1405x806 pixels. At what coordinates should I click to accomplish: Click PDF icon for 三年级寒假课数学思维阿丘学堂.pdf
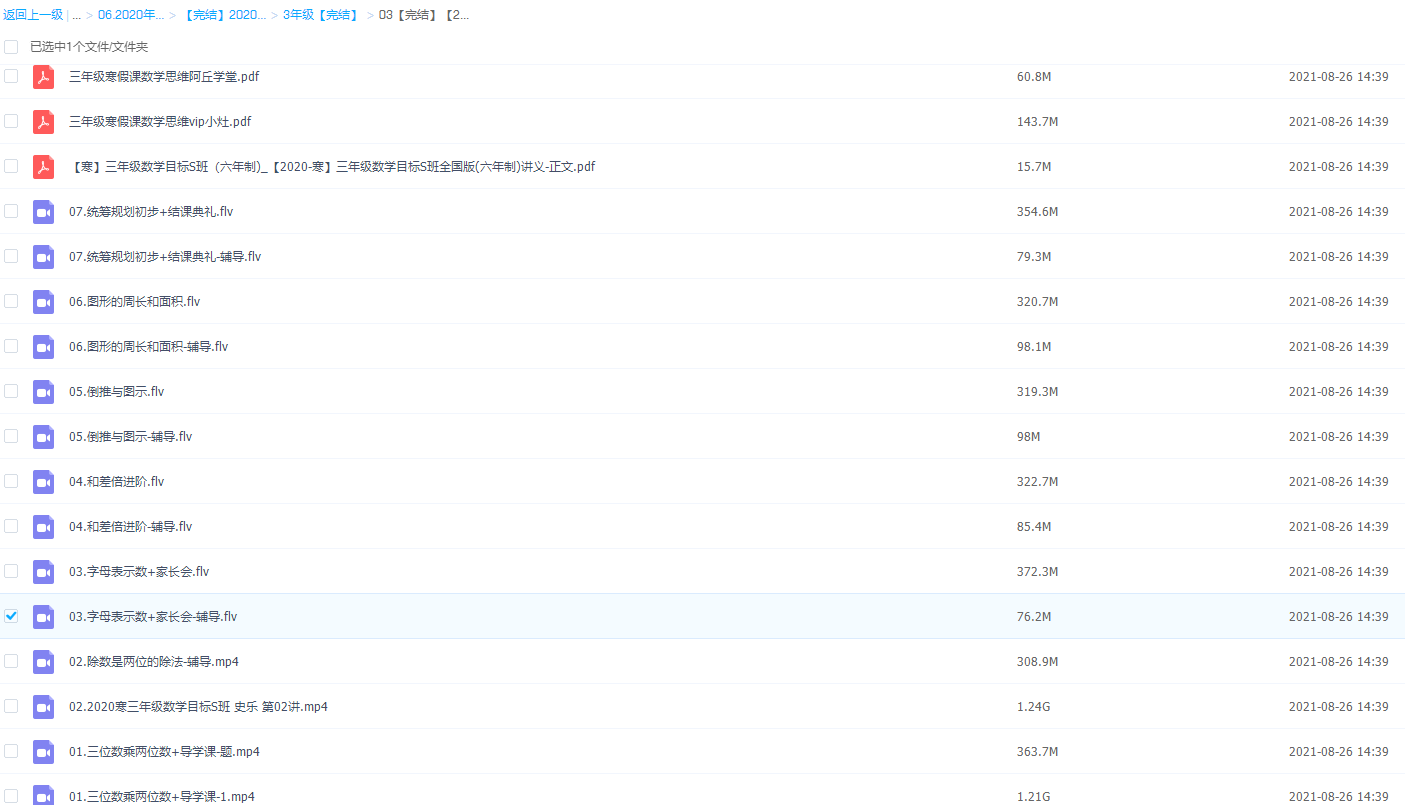pos(43,77)
